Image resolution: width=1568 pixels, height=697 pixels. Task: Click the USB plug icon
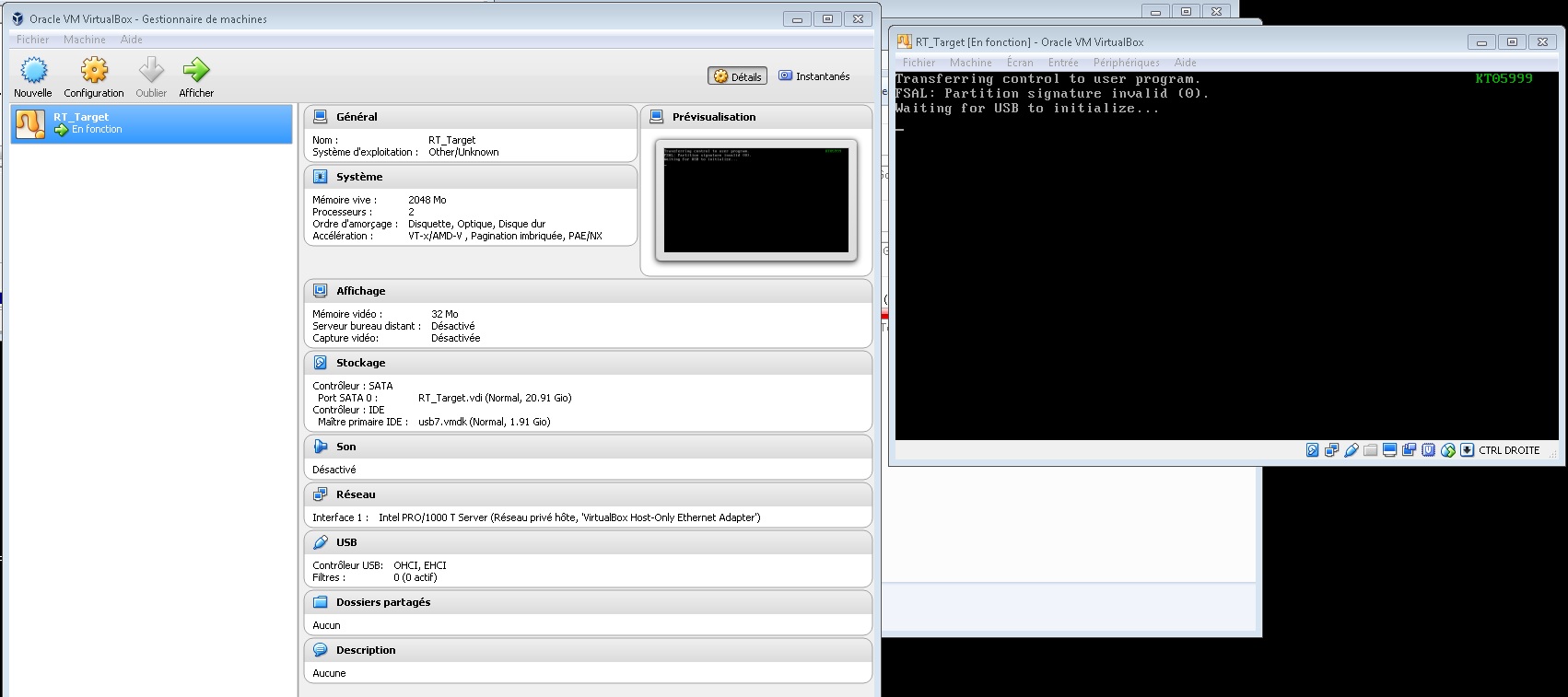(320, 542)
